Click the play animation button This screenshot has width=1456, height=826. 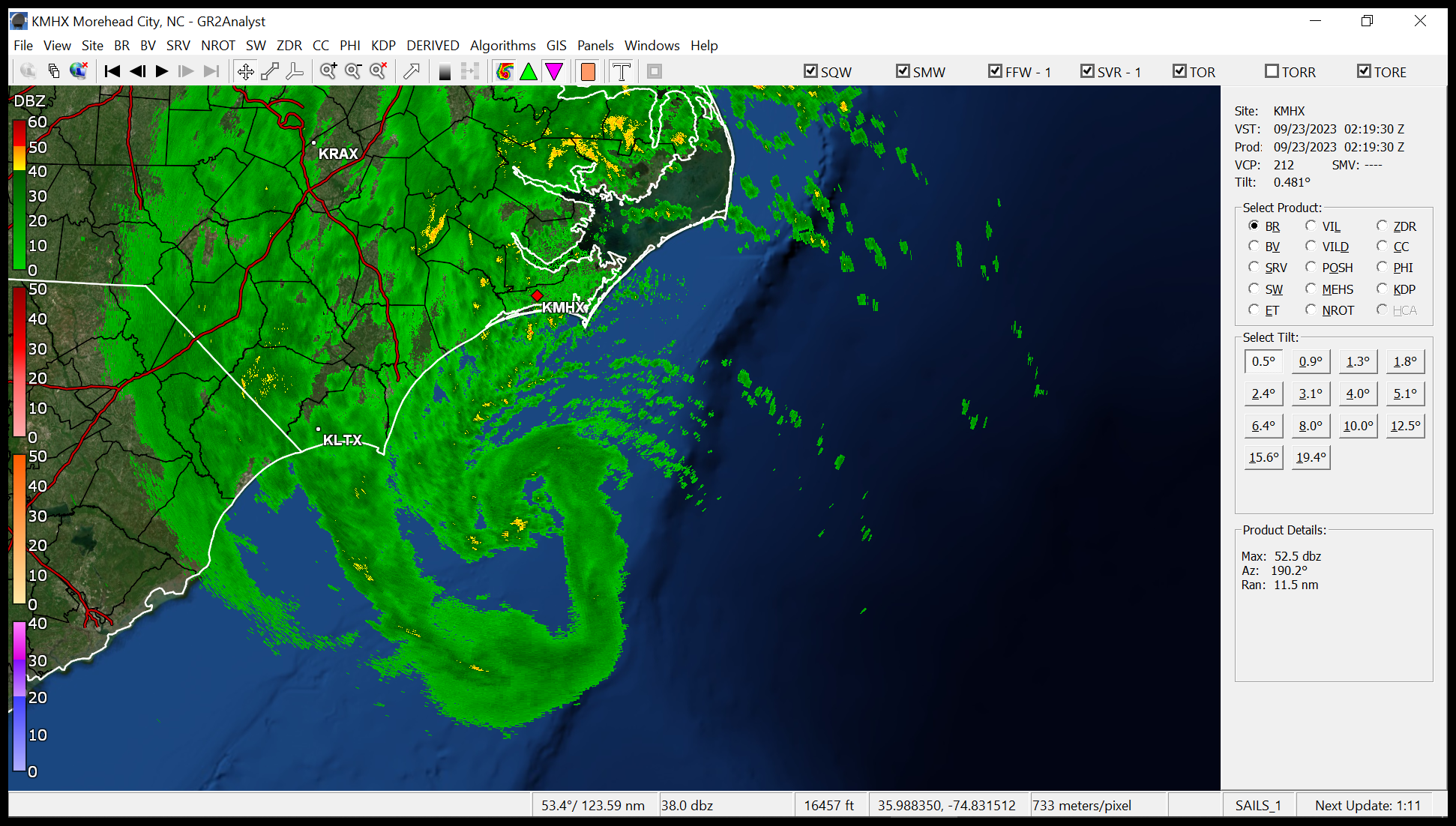[x=162, y=71]
